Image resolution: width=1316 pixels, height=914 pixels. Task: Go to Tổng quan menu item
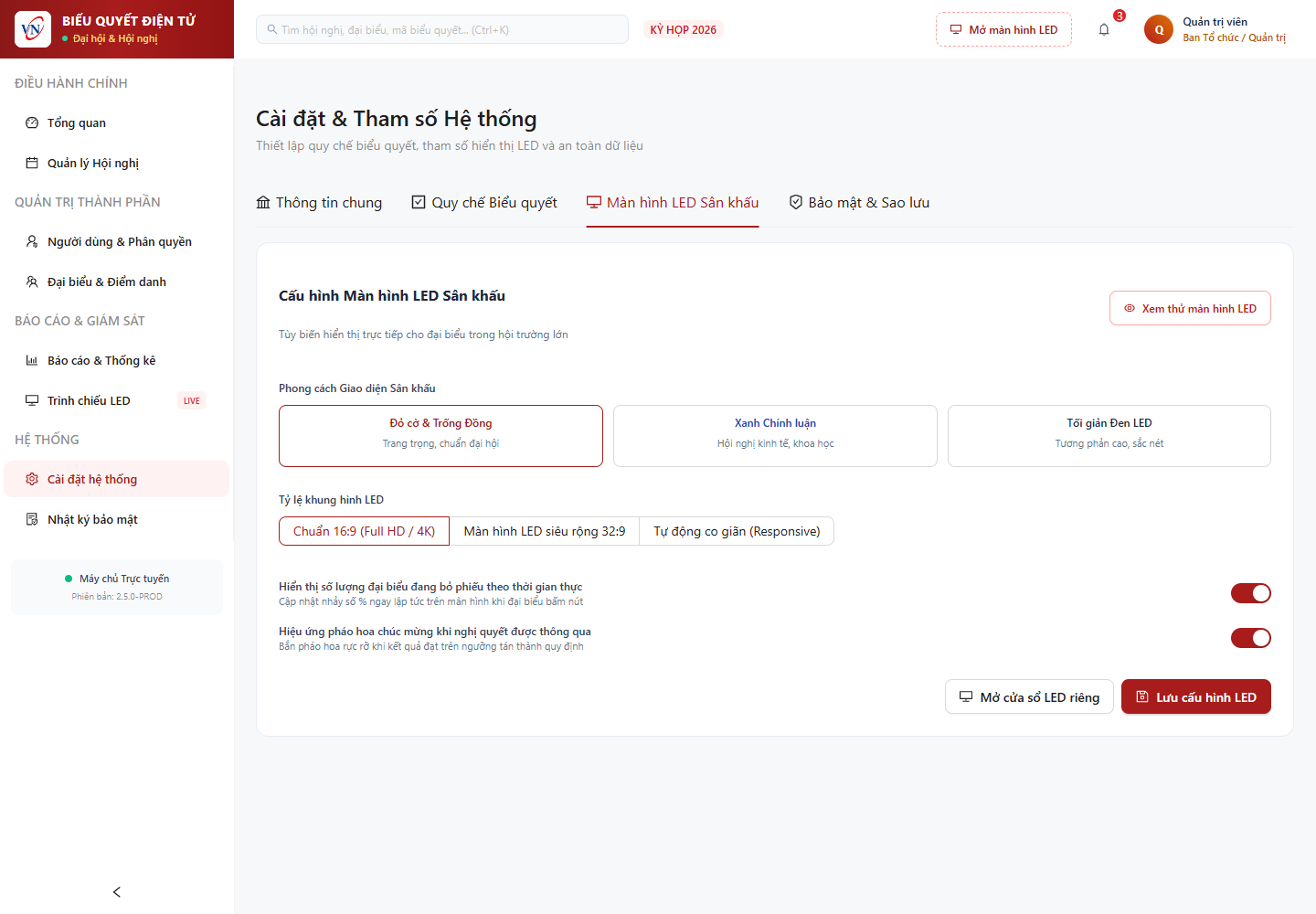[117, 122]
